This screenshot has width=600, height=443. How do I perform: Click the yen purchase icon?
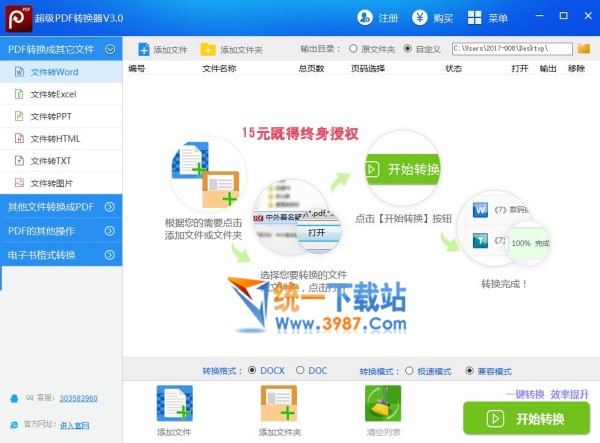419,18
